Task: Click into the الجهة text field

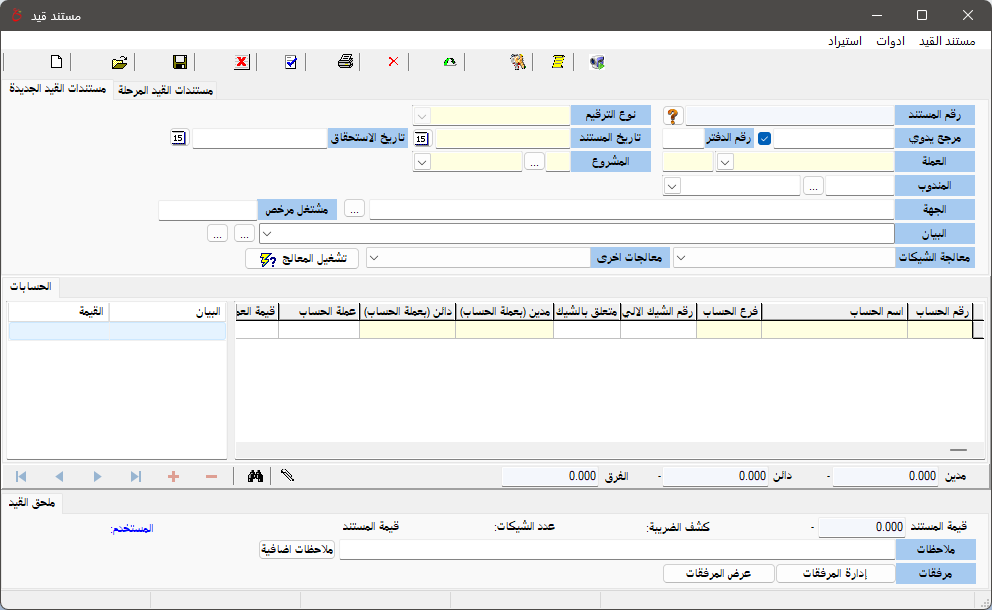Action: (x=631, y=209)
